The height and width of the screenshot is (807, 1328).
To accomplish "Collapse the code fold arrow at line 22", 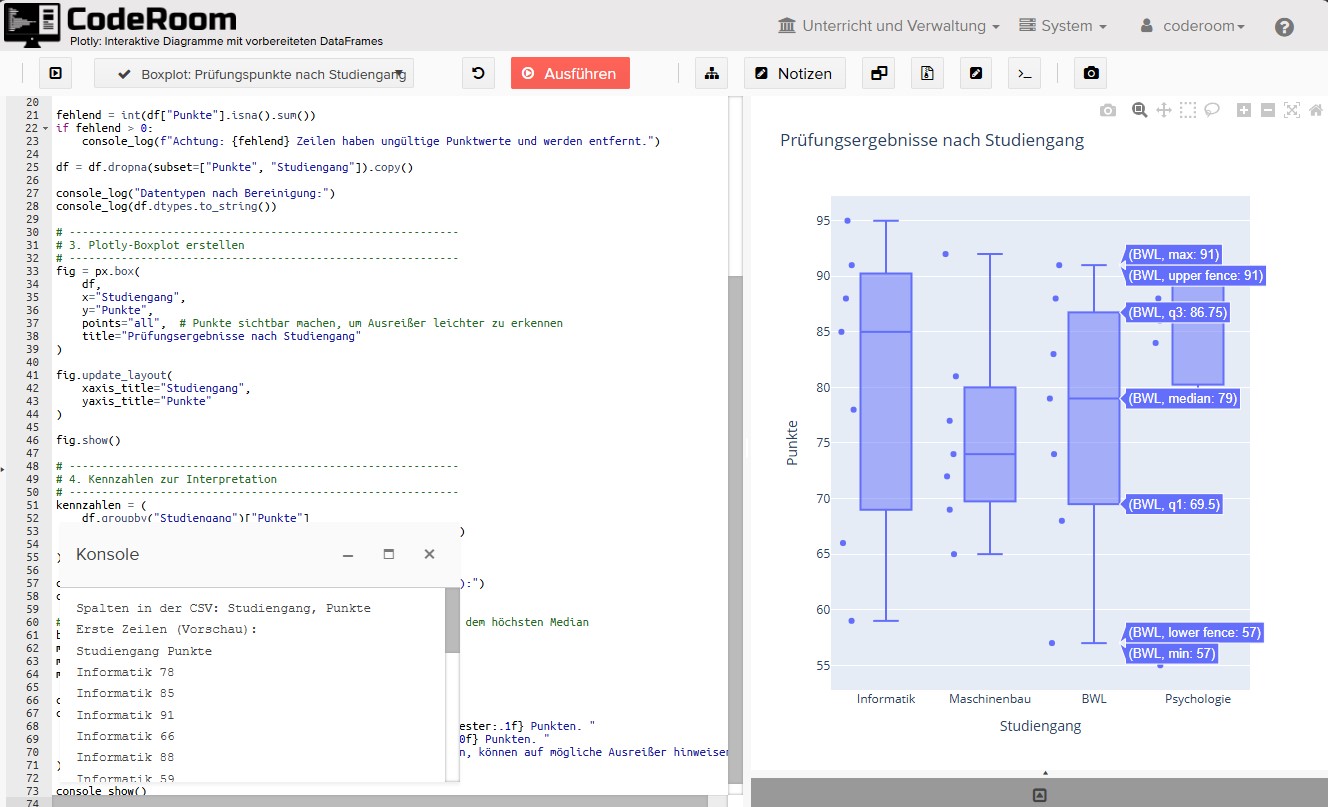I will point(45,128).
